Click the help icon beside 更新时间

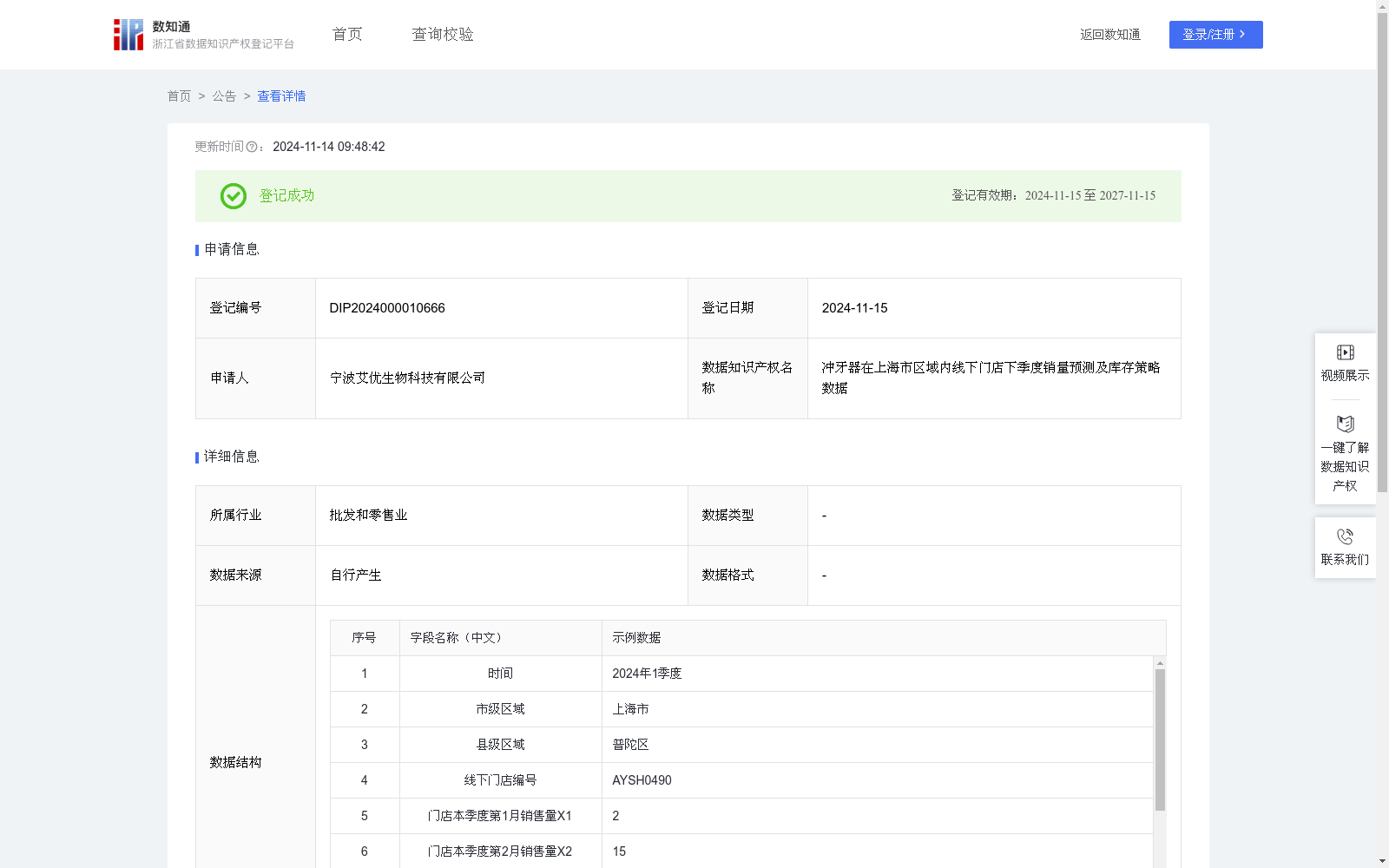click(252, 148)
